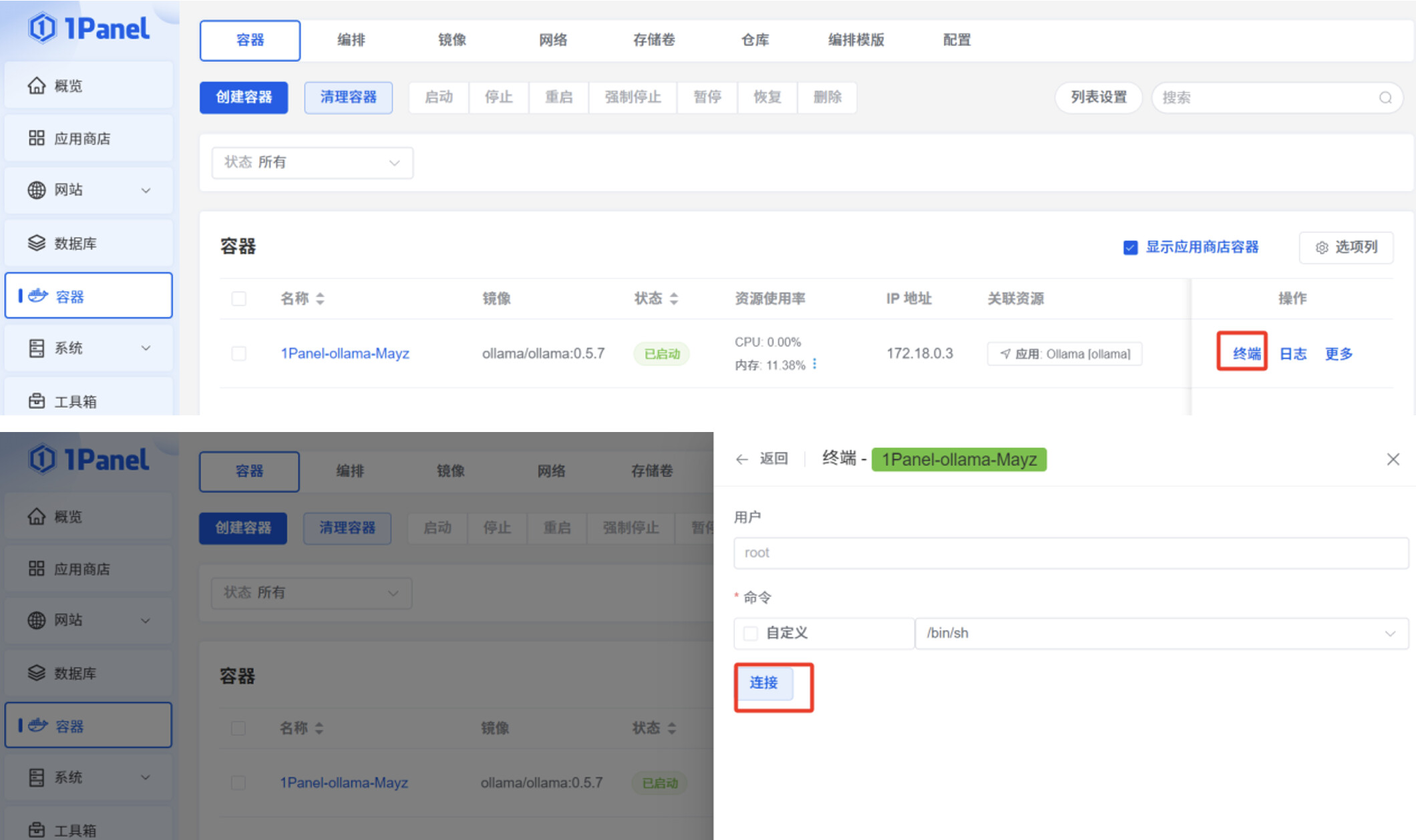Click the status column sort arrows

point(673,298)
